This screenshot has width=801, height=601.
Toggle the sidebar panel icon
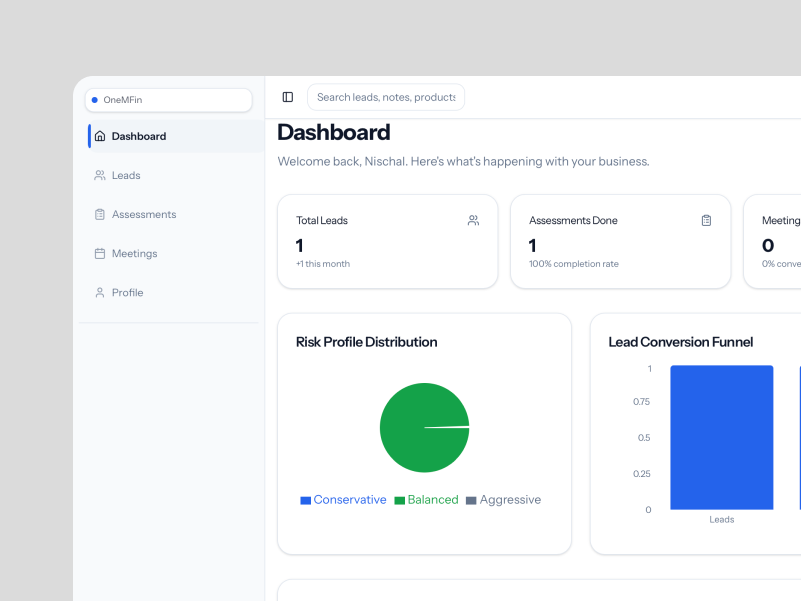click(x=288, y=97)
